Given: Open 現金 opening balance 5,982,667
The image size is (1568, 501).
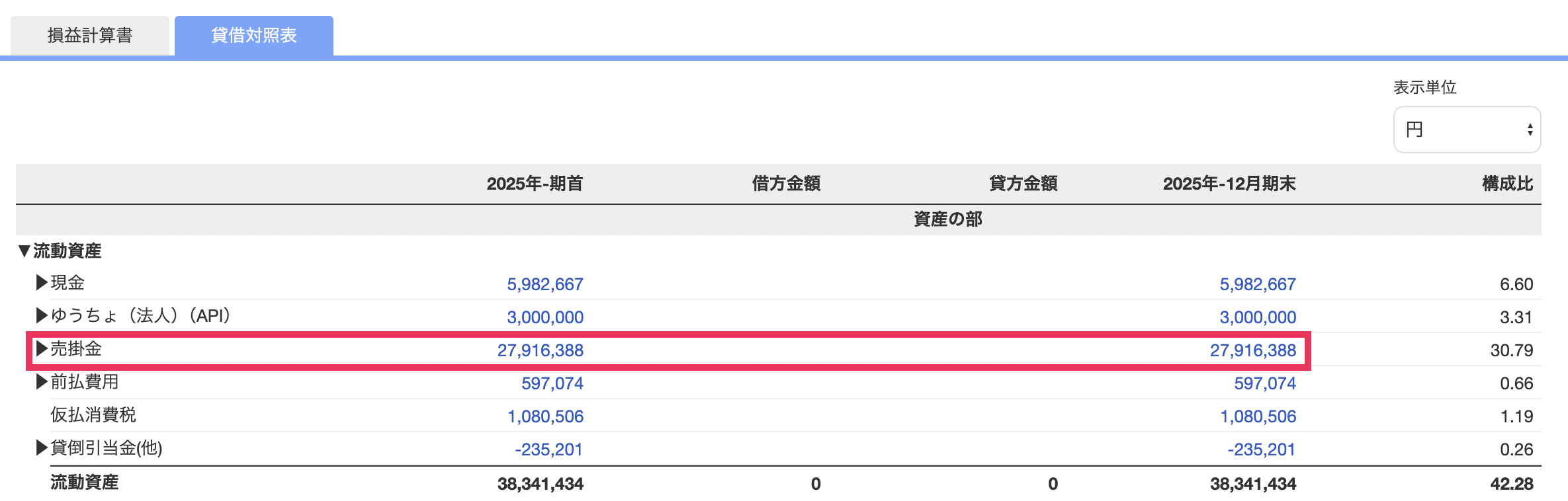Looking at the screenshot, I should [x=545, y=284].
